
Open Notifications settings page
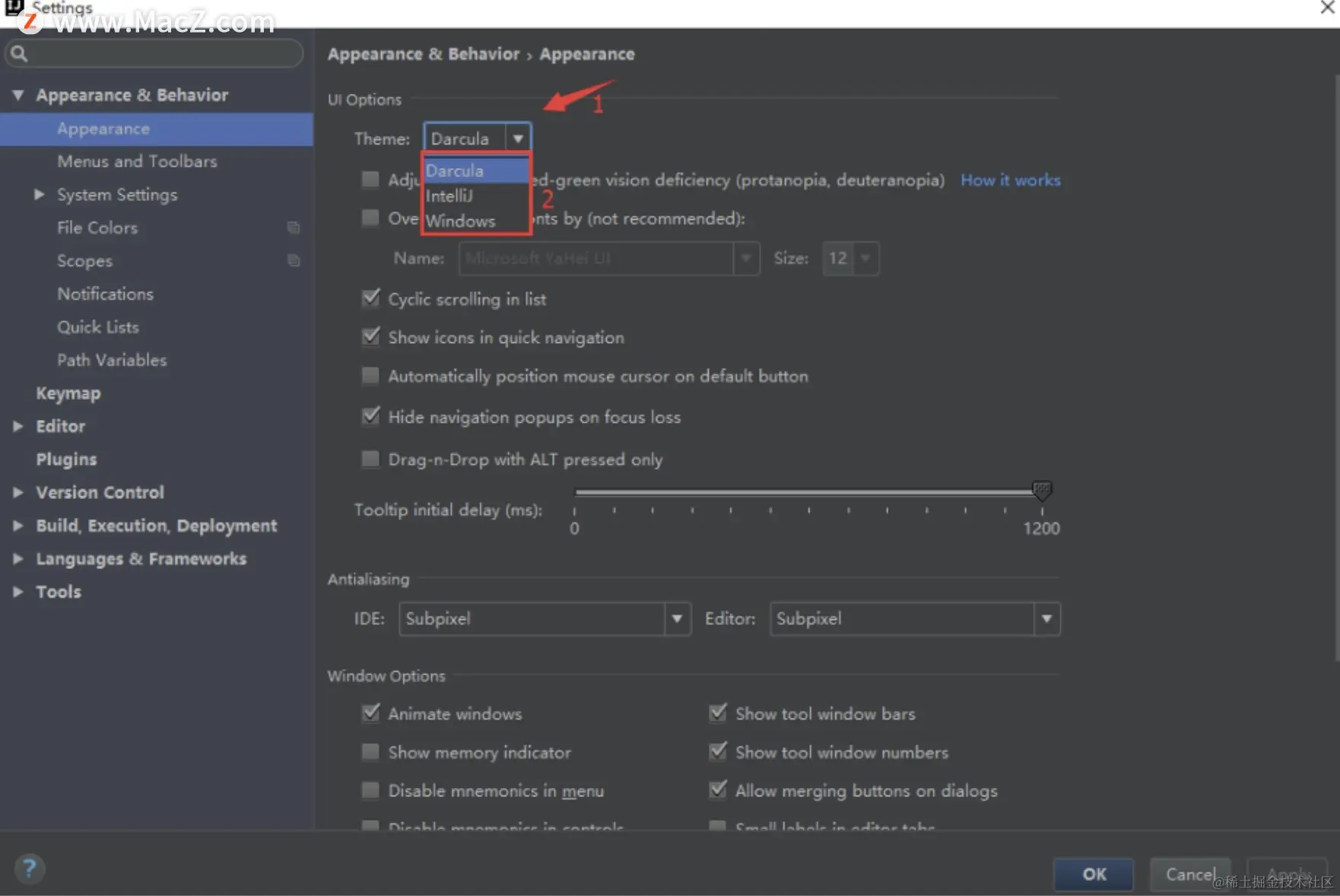click(x=105, y=294)
